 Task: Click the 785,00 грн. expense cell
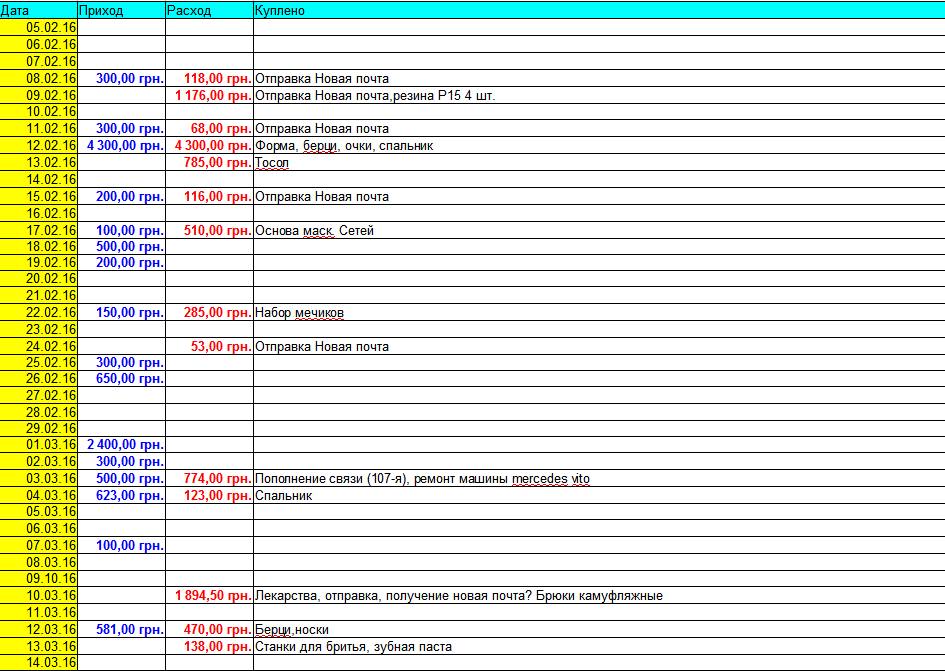210,162
